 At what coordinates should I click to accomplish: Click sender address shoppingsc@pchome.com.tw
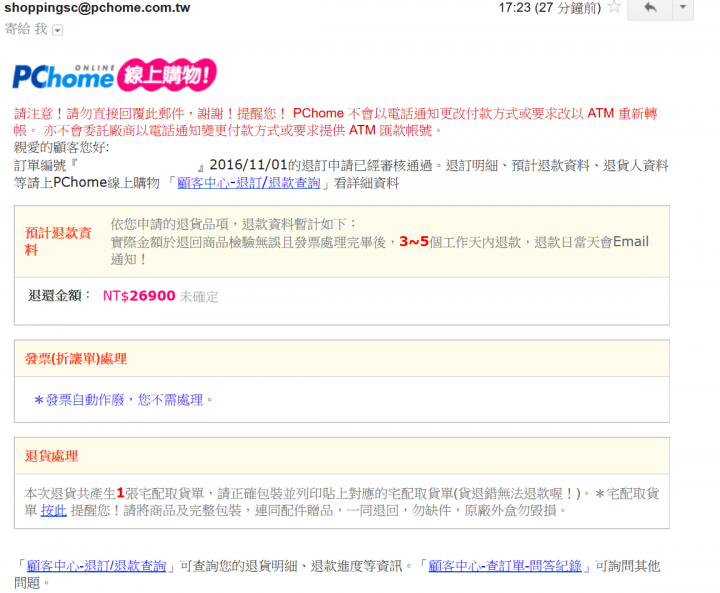click(x=97, y=8)
